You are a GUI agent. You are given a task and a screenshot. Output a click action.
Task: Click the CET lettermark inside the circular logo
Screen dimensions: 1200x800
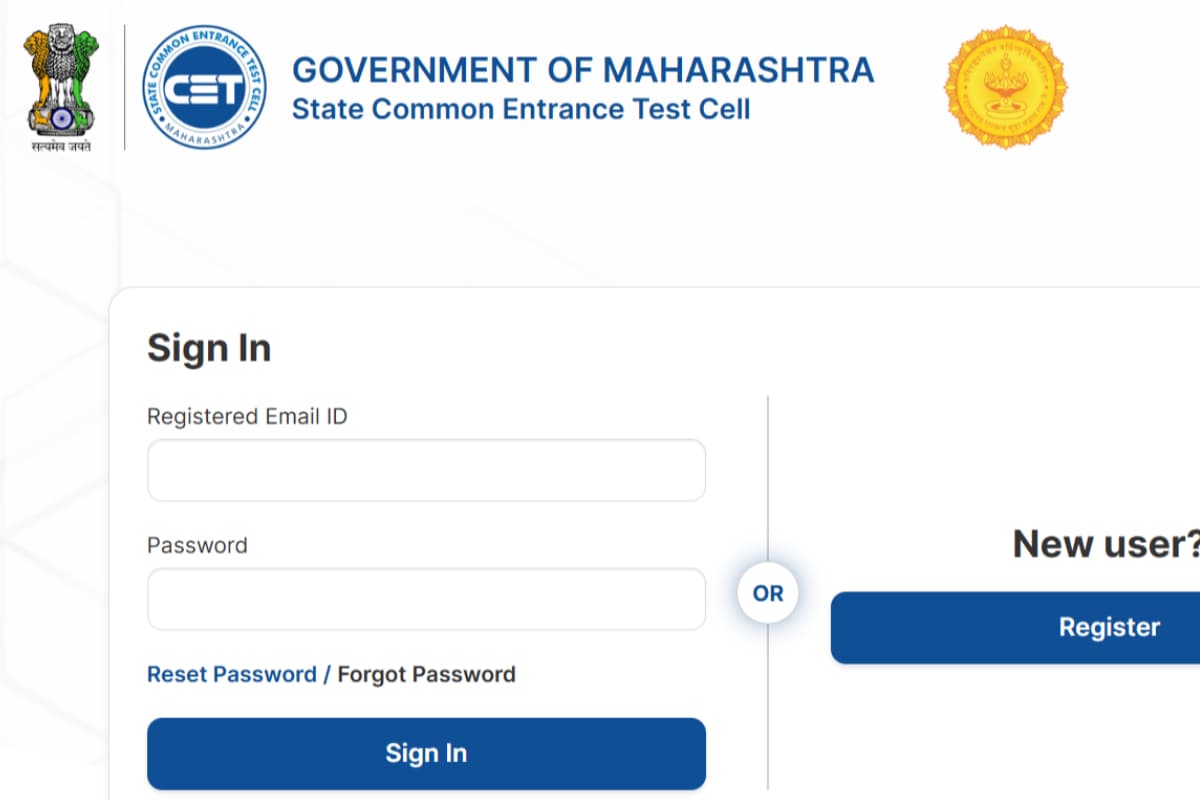pyautogui.click(x=203, y=88)
